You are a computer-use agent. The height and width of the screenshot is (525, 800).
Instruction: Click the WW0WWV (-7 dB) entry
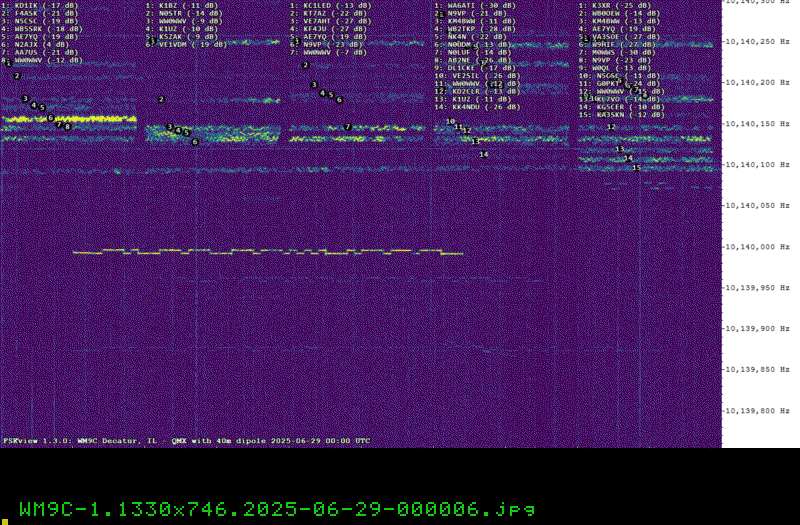pyautogui.click(x=329, y=52)
